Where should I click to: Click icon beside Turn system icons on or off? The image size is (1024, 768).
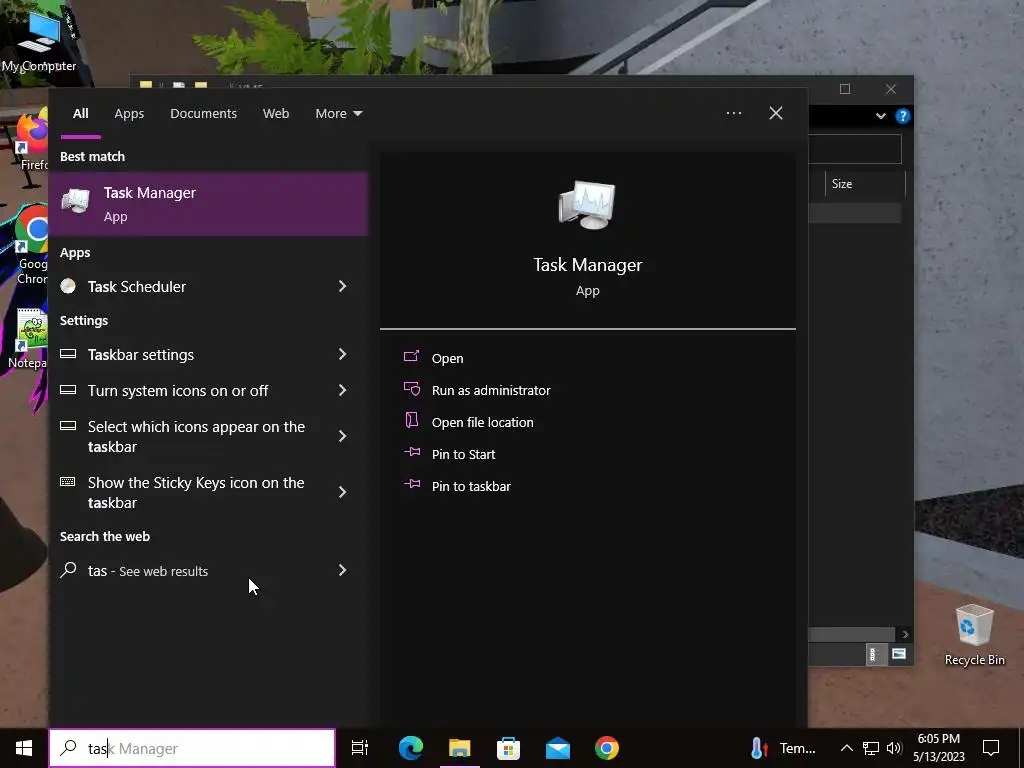click(68, 390)
